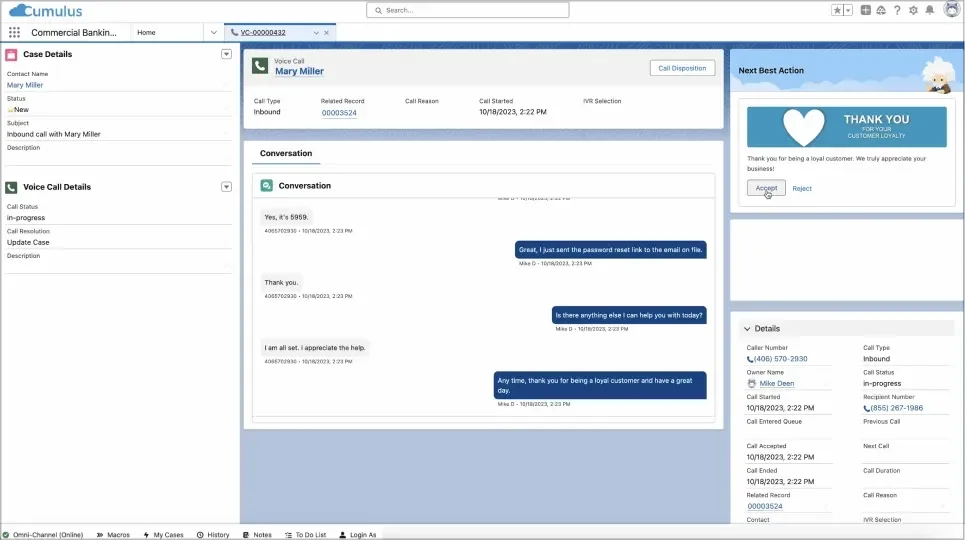Collapse the Details section chevron
965x540 pixels.
click(x=746, y=328)
